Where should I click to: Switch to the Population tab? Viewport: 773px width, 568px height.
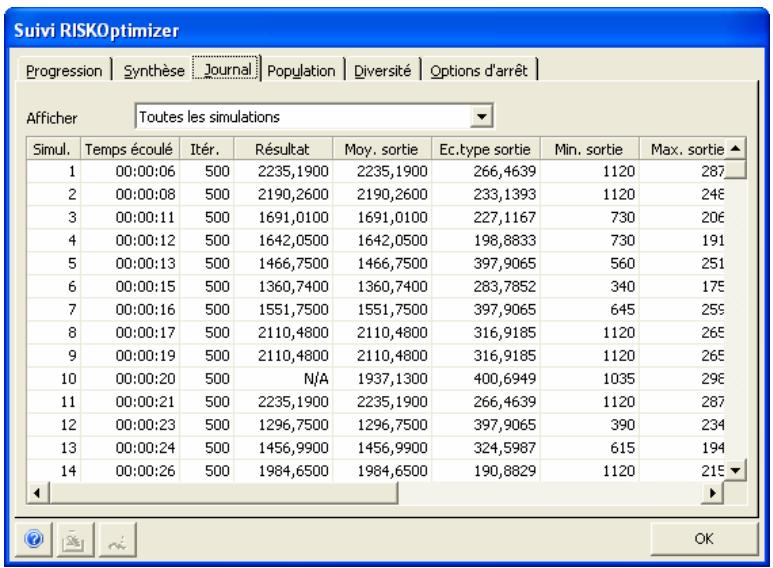click(301, 71)
